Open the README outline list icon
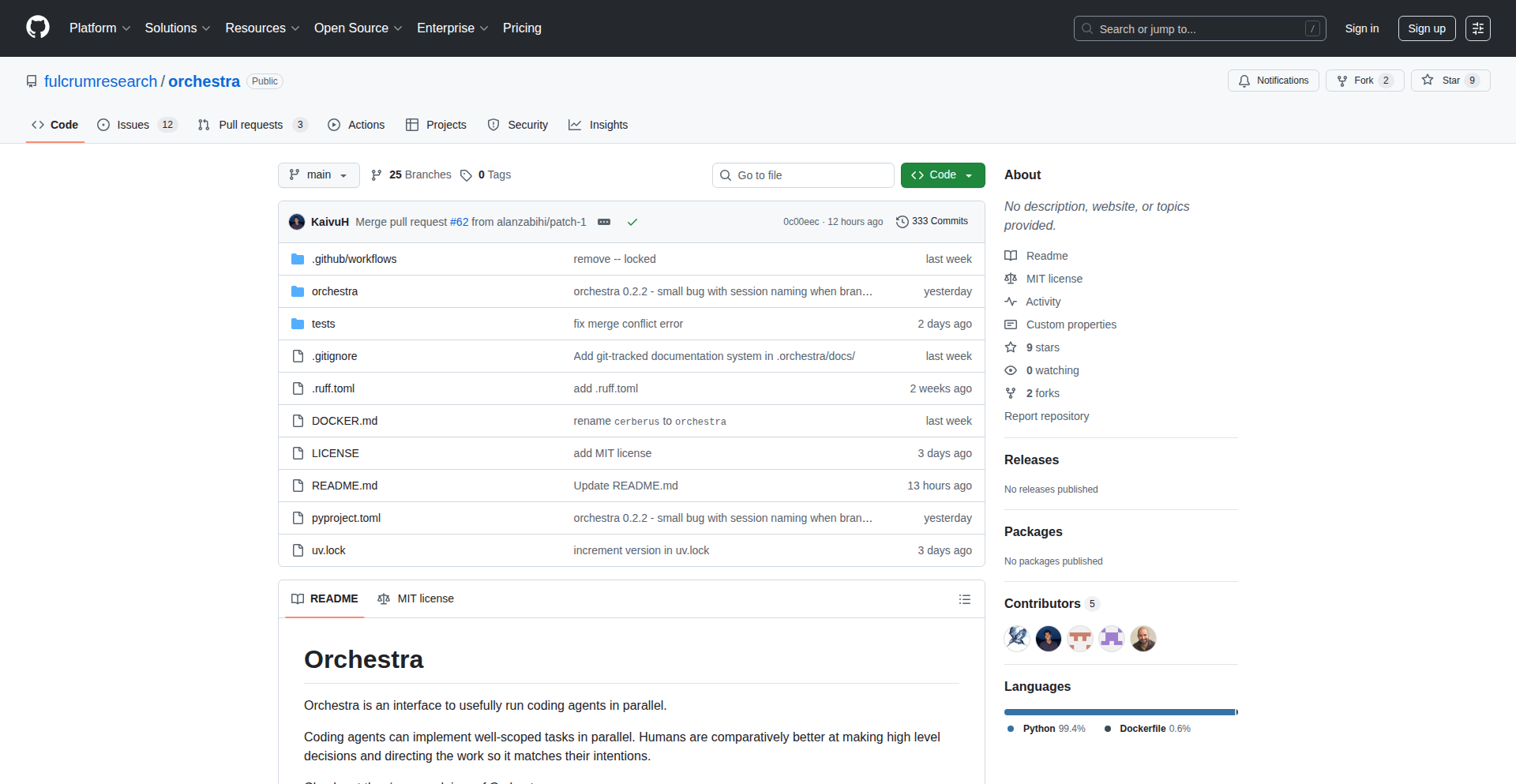Screen dimensions: 1516x784 click(x=964, y=599)
